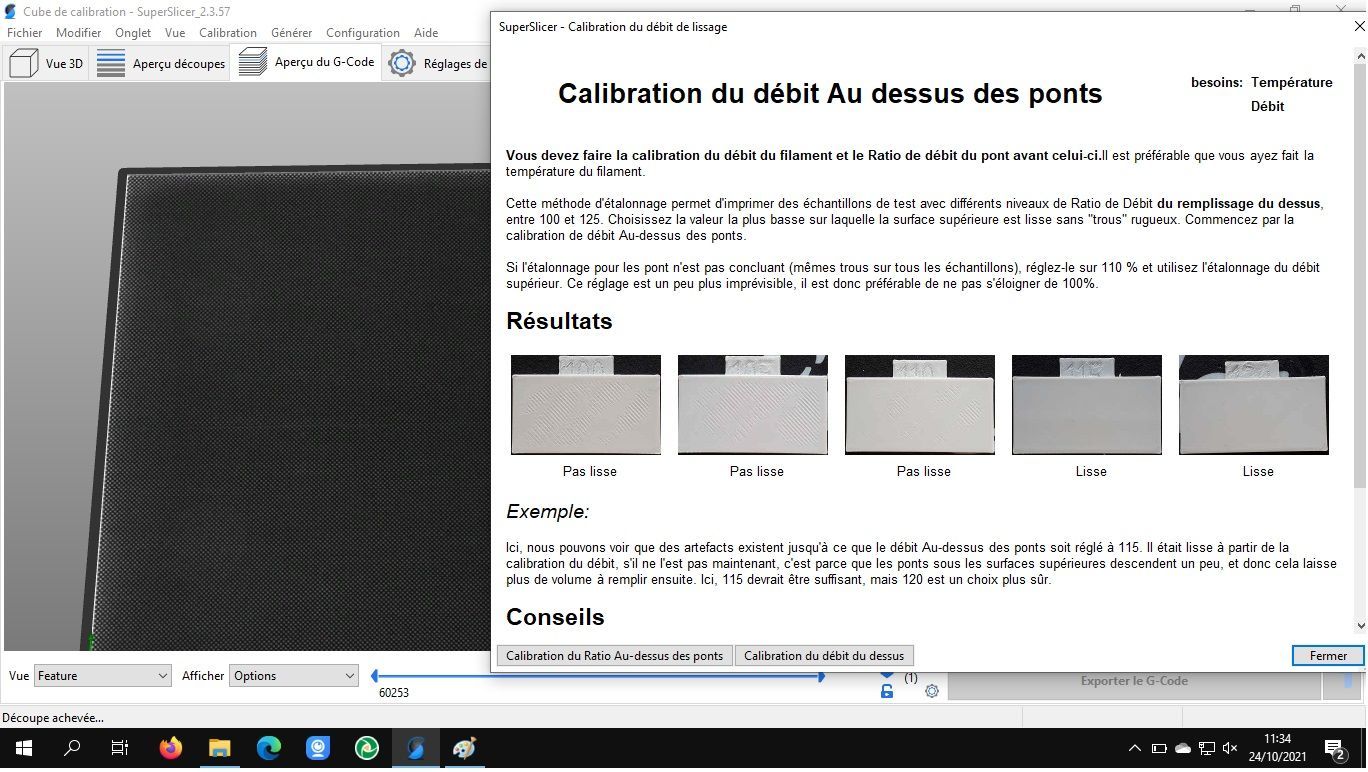Click the green circular app icon in taskbar
This screenshot has width=1368, height=772.
pos(367,748)
